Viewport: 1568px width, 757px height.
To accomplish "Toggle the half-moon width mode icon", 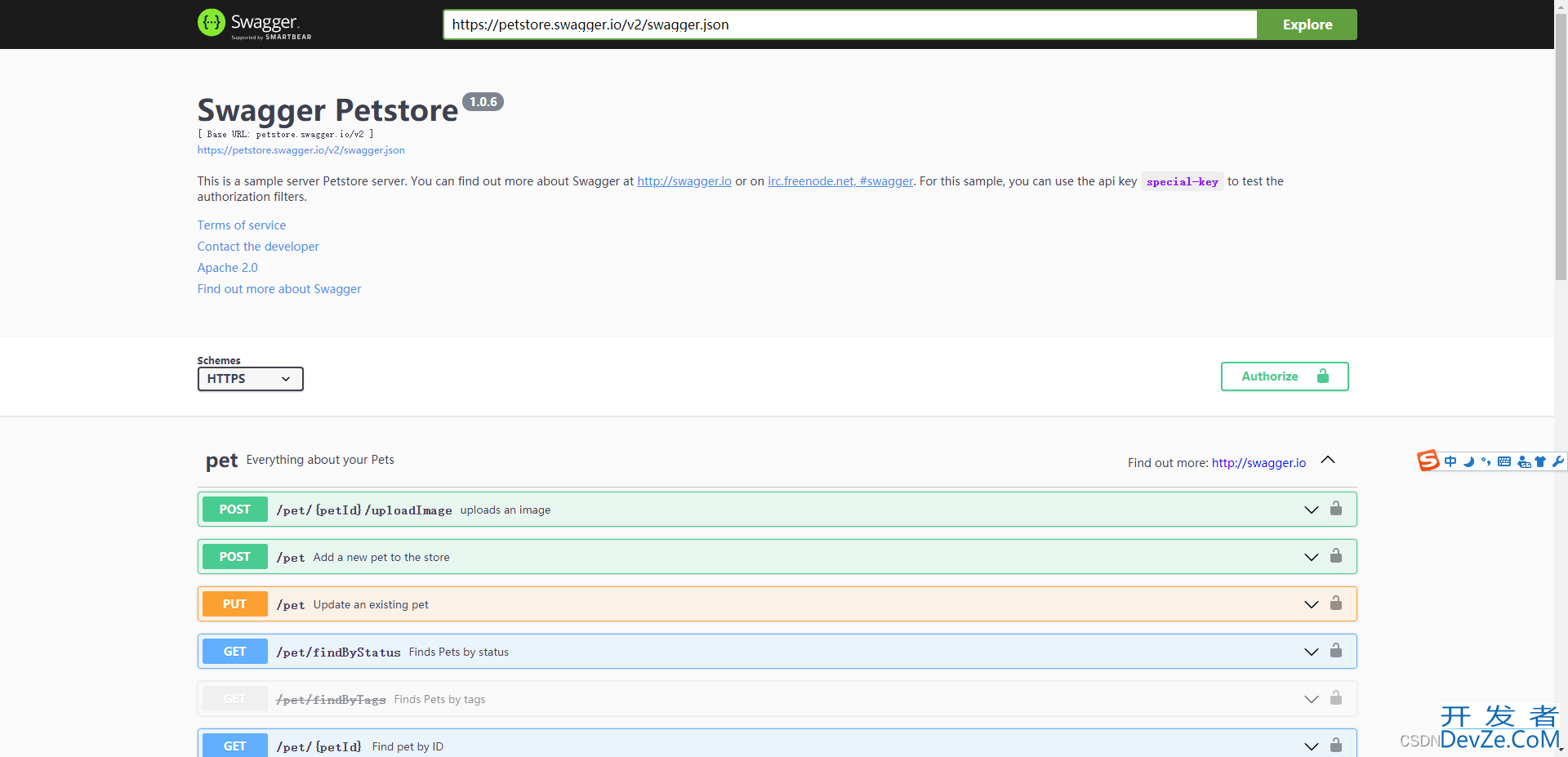I will point(1468,461).
